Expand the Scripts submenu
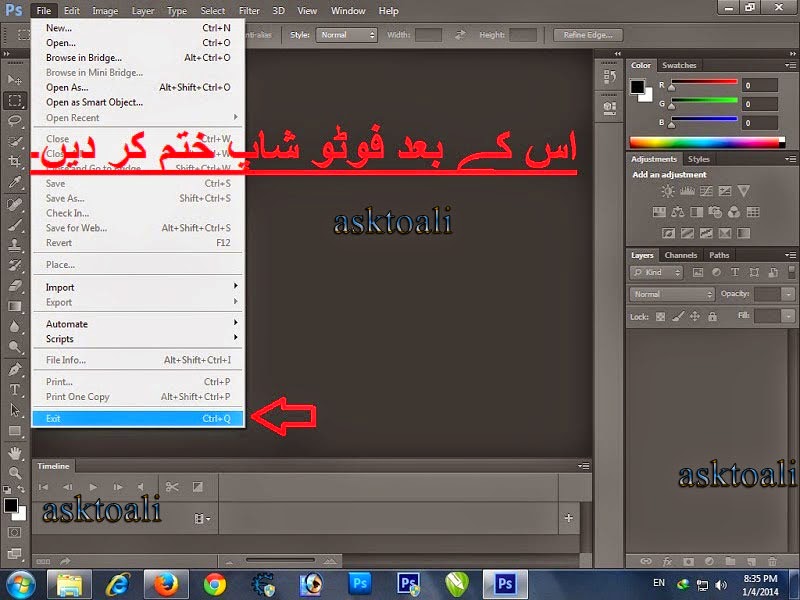The image size is (800, 600). (x=138, y=339)
